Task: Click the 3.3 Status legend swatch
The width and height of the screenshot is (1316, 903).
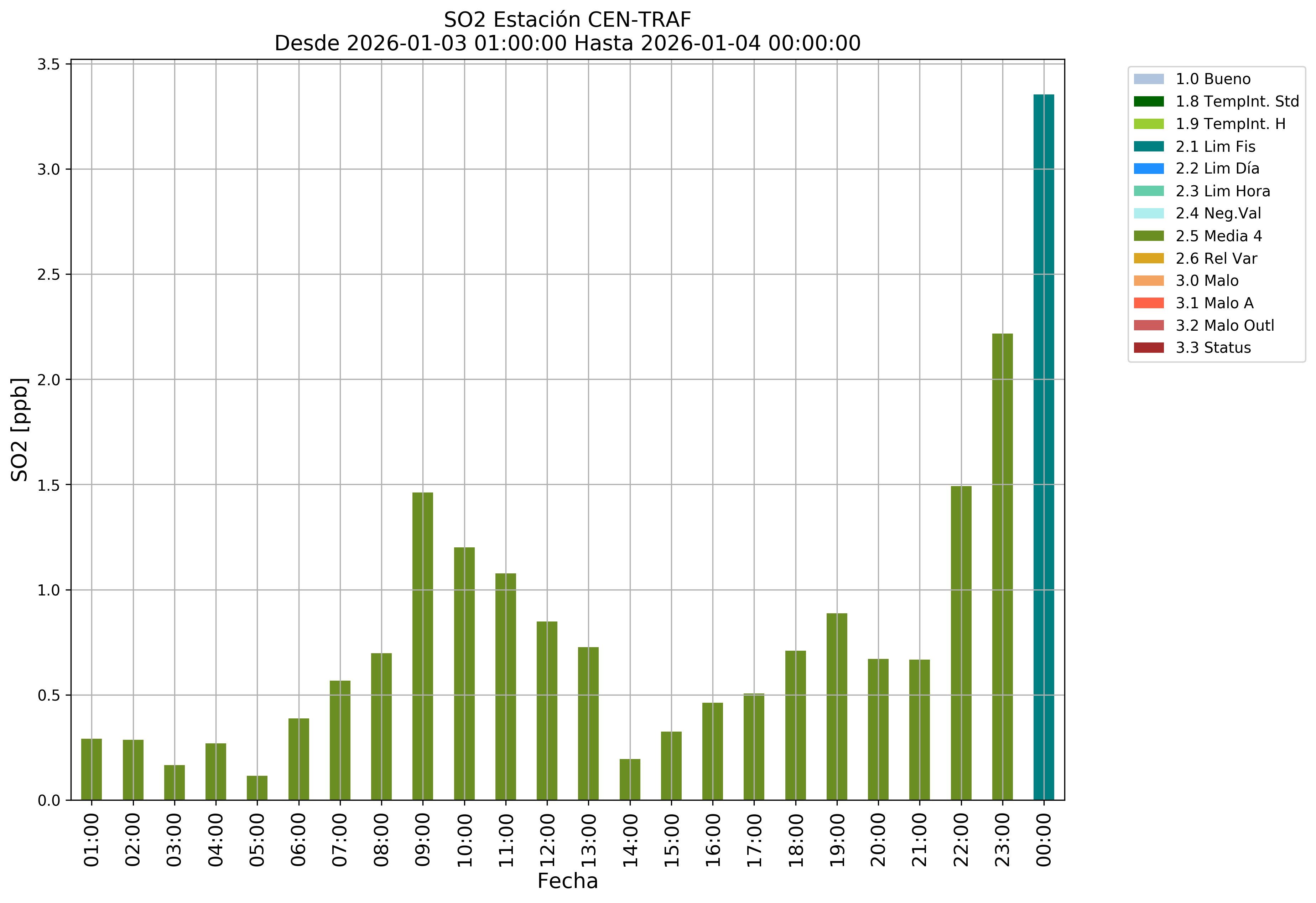Action: (x=1148, y=348)
